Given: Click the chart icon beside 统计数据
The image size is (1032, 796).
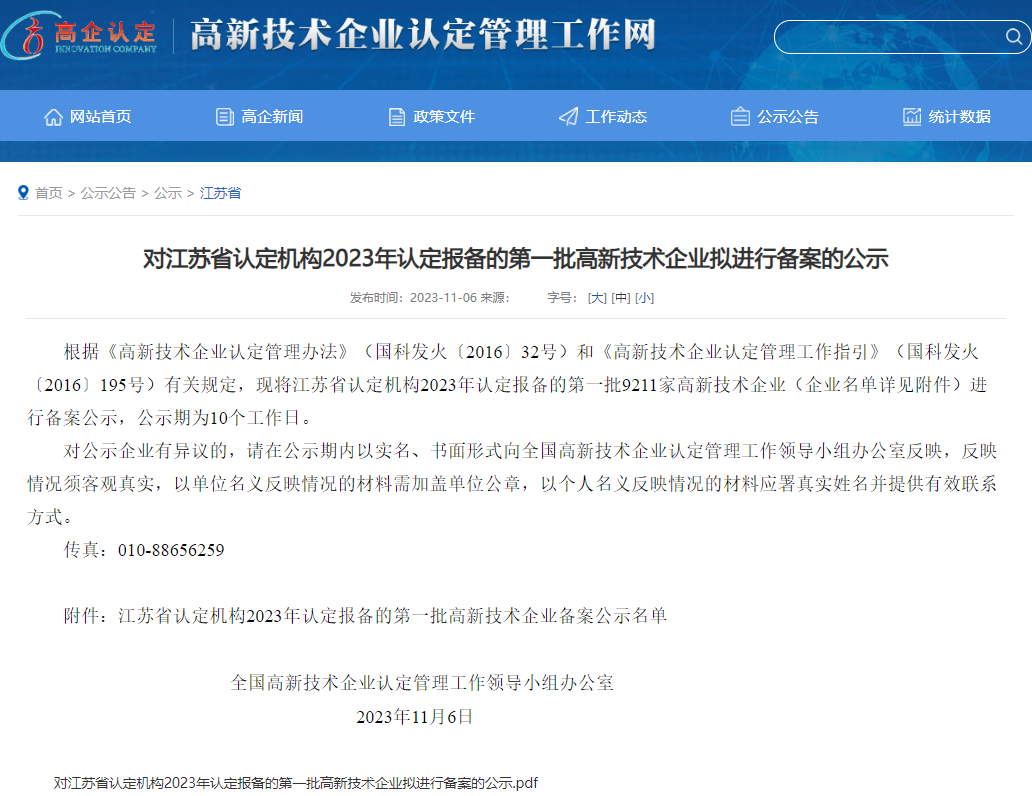Looking at the screenshot, I should coord(912,117).
